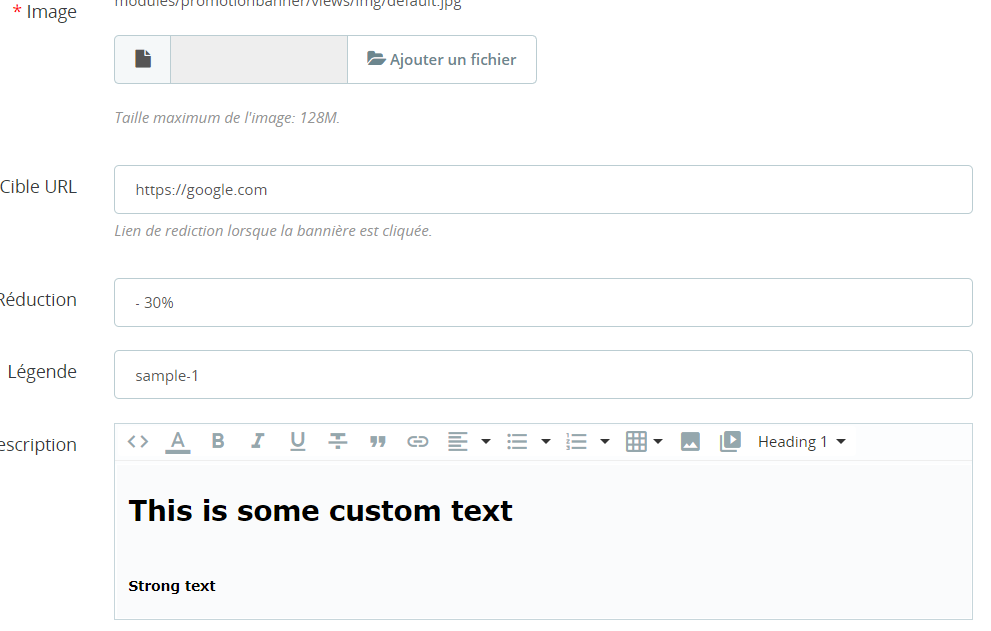Click the 'Réduction' label
The width and height of the screenshot is (991, 631).
coord(39,299)
